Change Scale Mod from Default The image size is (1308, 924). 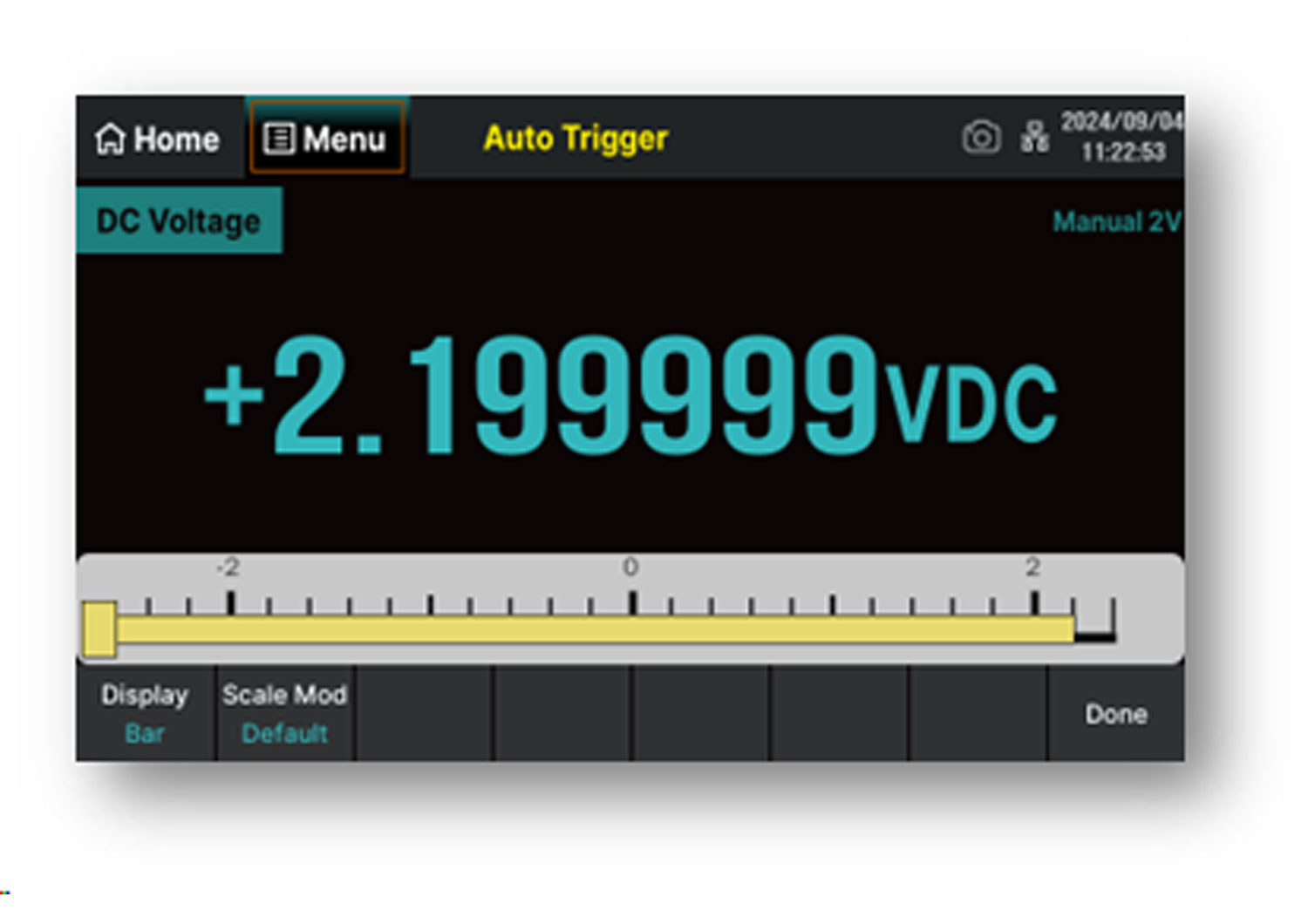click(x=284, y=714)
